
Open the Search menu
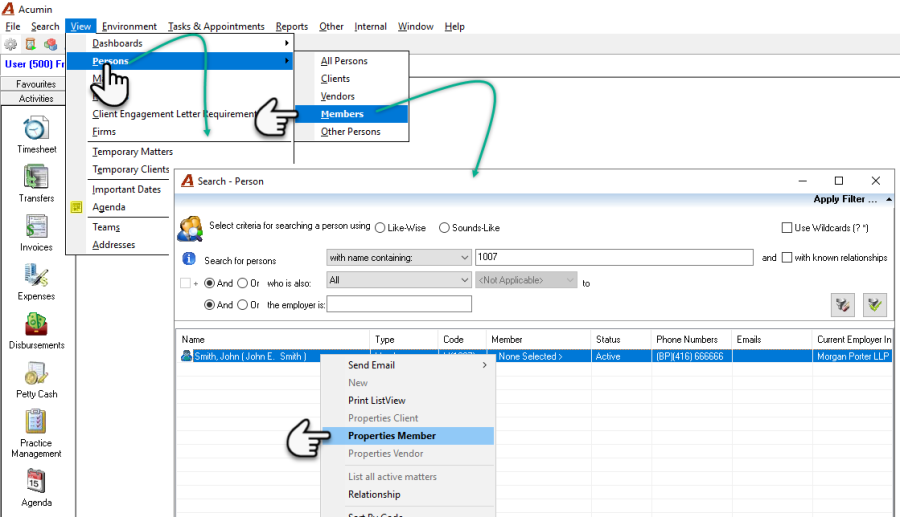(x=45, y=26)
